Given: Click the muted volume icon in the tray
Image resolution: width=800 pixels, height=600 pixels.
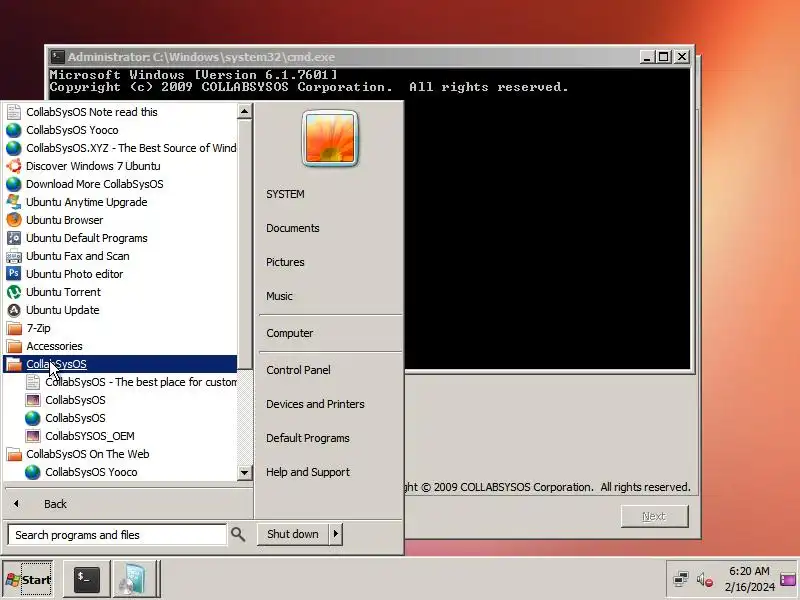Looking at the screenshot, I should point(704,580).
